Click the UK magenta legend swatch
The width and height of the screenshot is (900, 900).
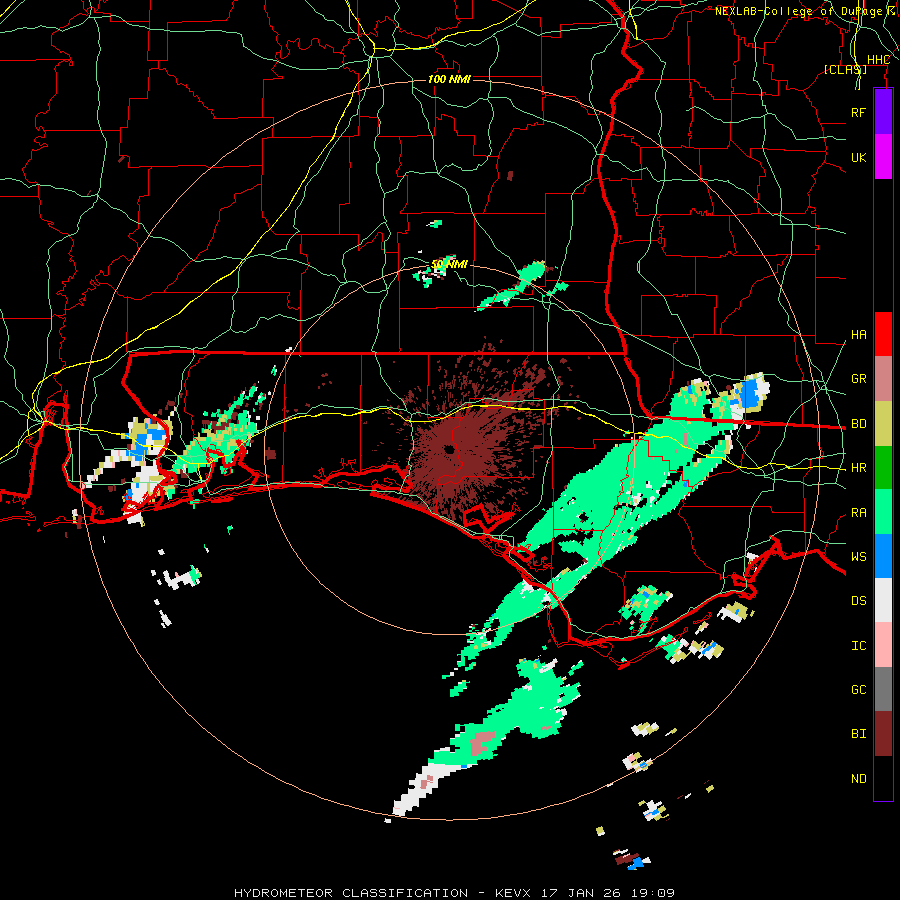click(883, 157)
